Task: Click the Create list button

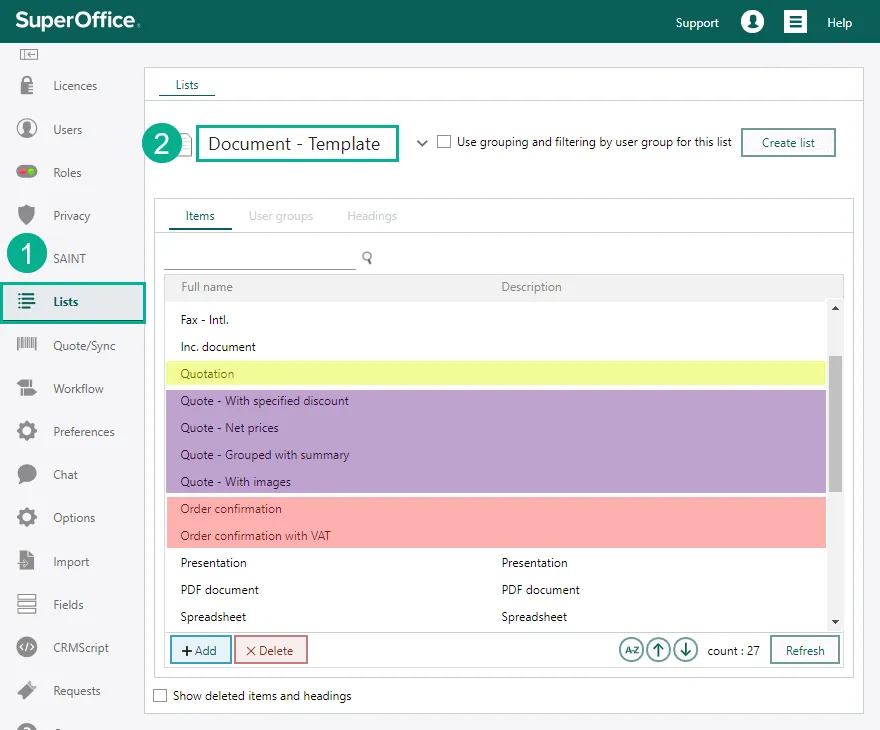Action: pos(788,143)
